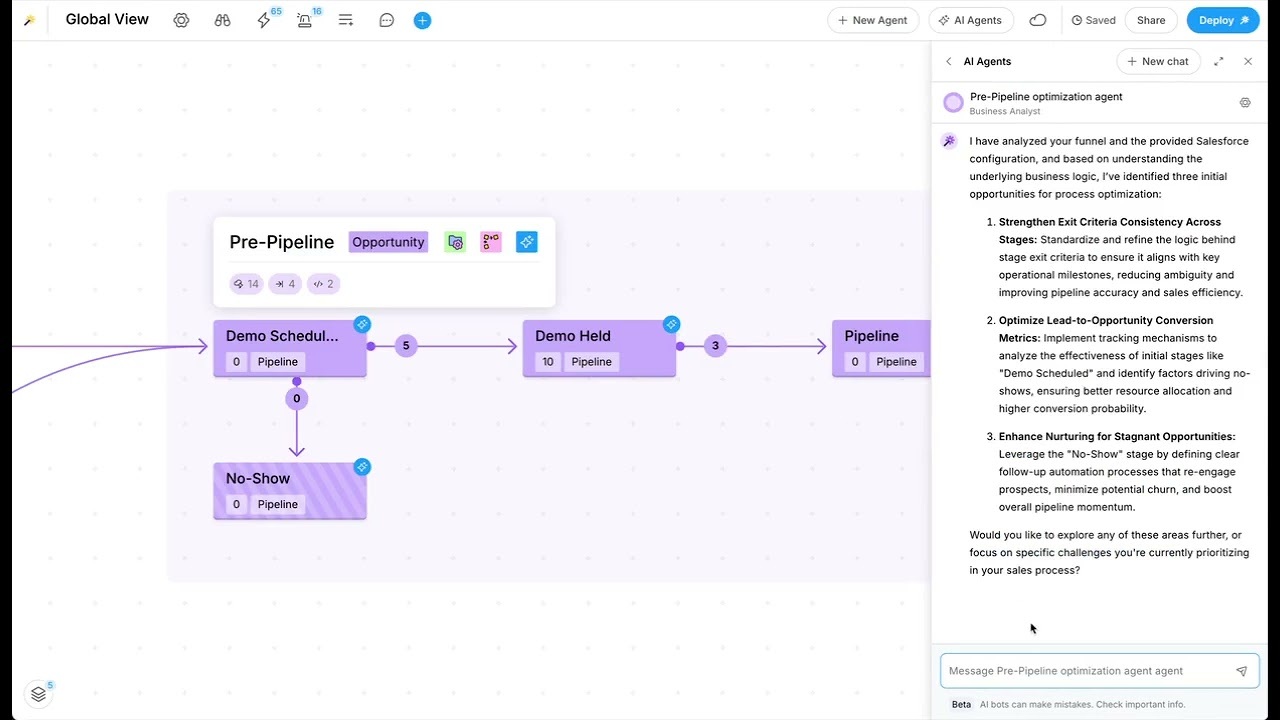
Task: Click the blue AI sparkle icon on Pre-Pipeline card
Action: [526, 241]
